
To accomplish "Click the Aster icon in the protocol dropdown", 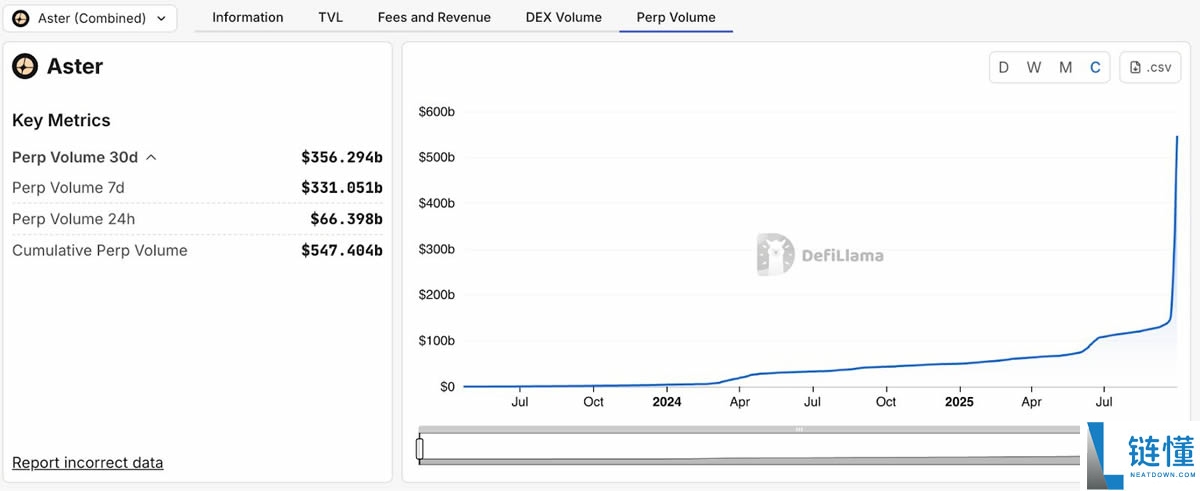I will pos(20,18).
